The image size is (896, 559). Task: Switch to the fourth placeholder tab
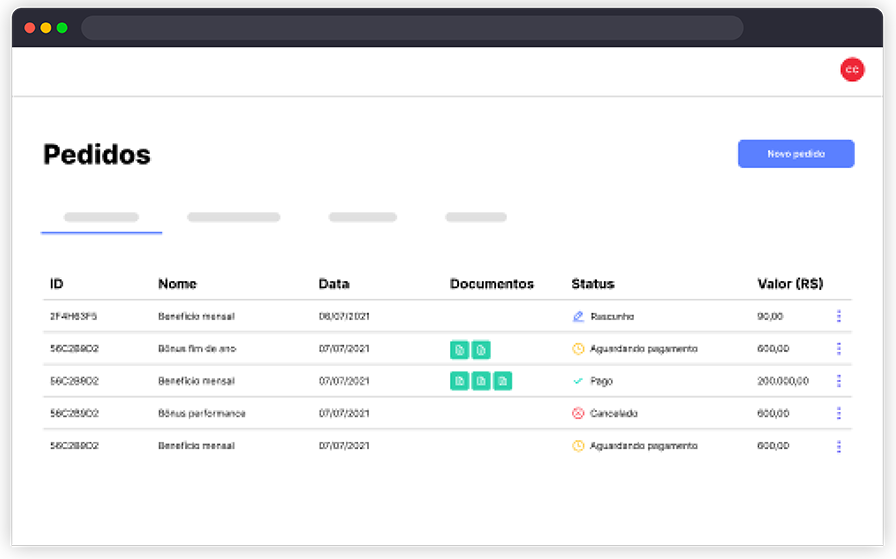[x=475, y=217]
